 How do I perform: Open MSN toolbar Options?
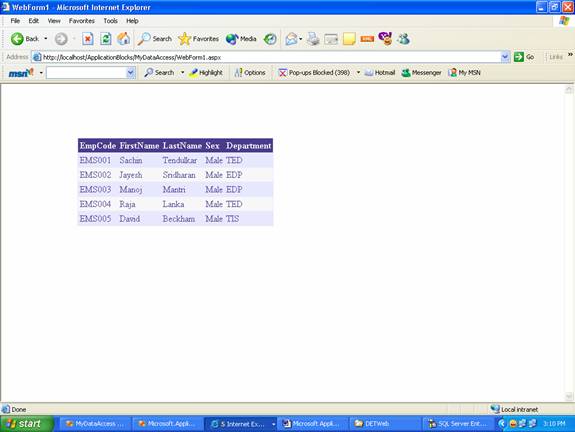[250, 73]
